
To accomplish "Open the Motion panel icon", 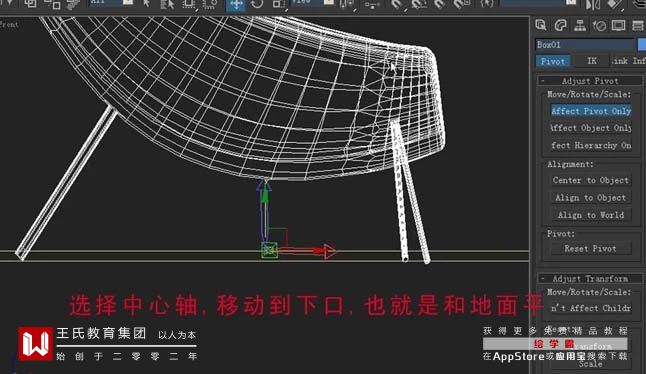I will tap(599, 26).
